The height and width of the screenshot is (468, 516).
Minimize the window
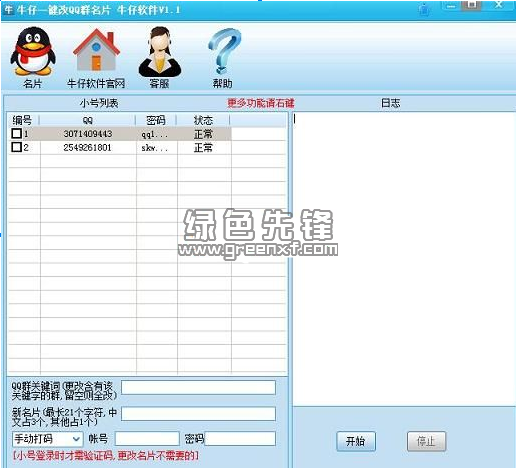tap(452, 5)
